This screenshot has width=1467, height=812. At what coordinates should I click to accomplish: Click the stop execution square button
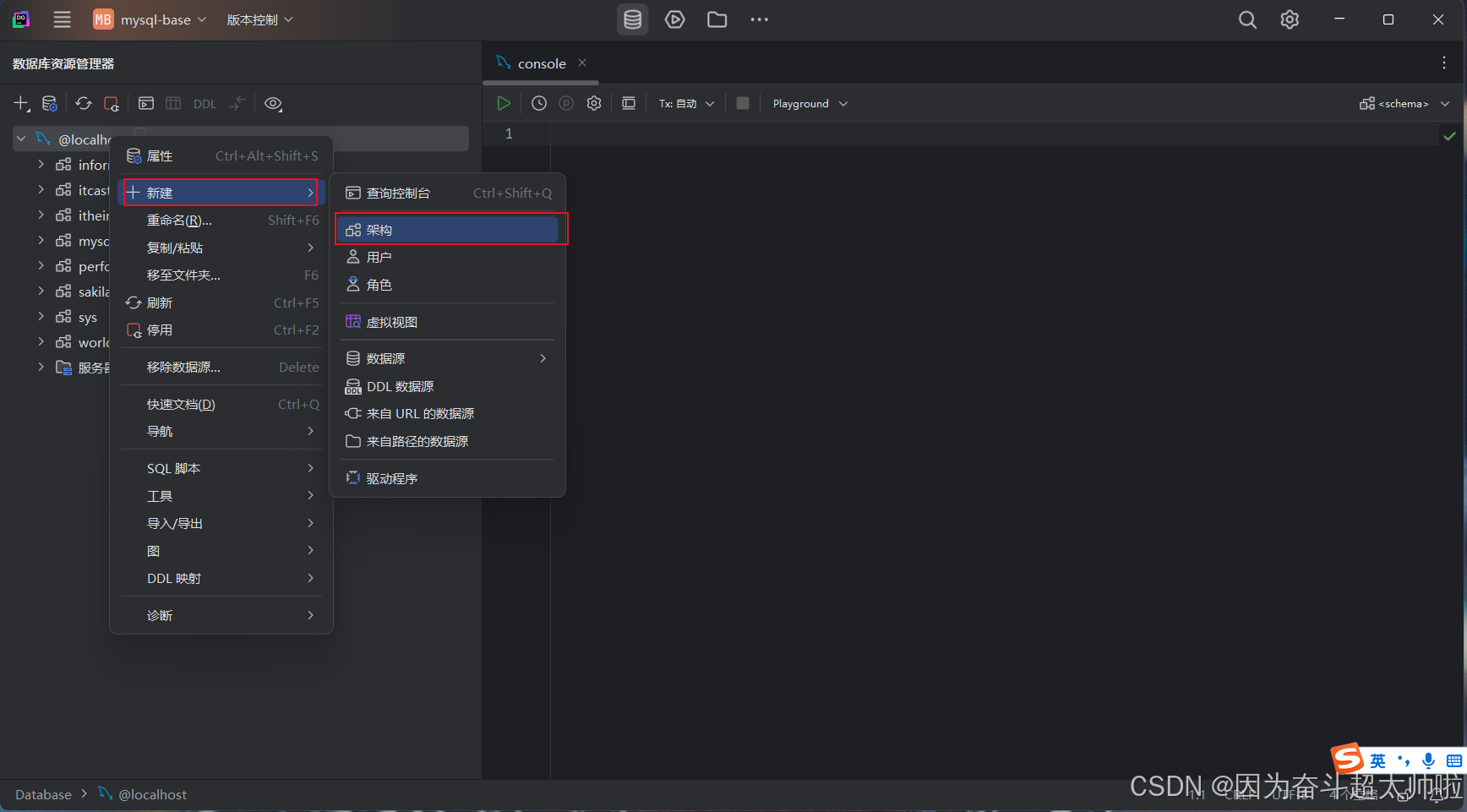[743, 103]
